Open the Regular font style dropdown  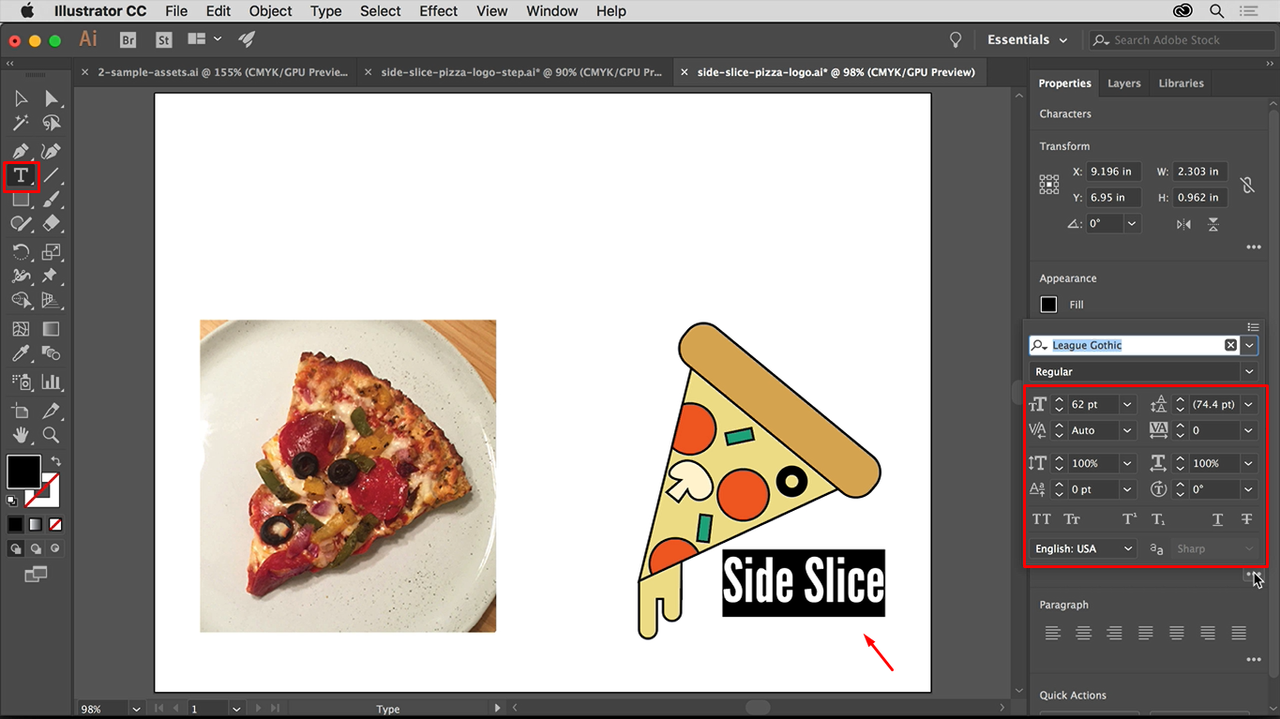(1248, 372)
